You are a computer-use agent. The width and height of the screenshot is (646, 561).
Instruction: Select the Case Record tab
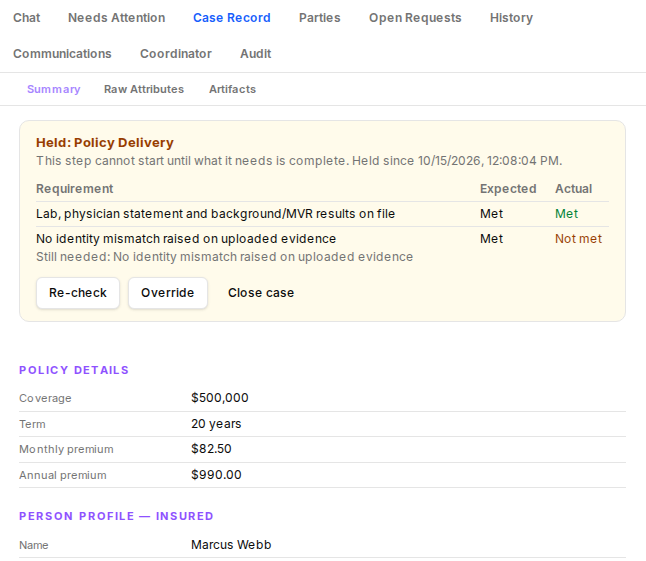click(x=232, y=18)
